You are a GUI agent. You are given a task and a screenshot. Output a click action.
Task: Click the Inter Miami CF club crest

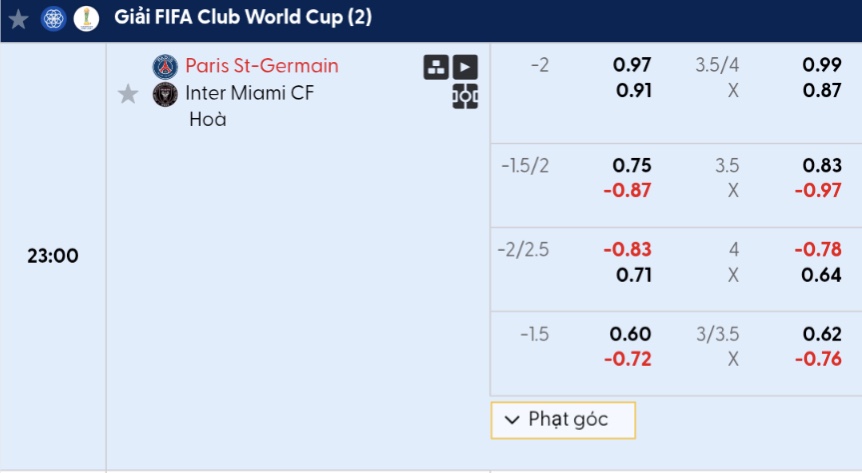pyautogui.click(x=165, y=94)
